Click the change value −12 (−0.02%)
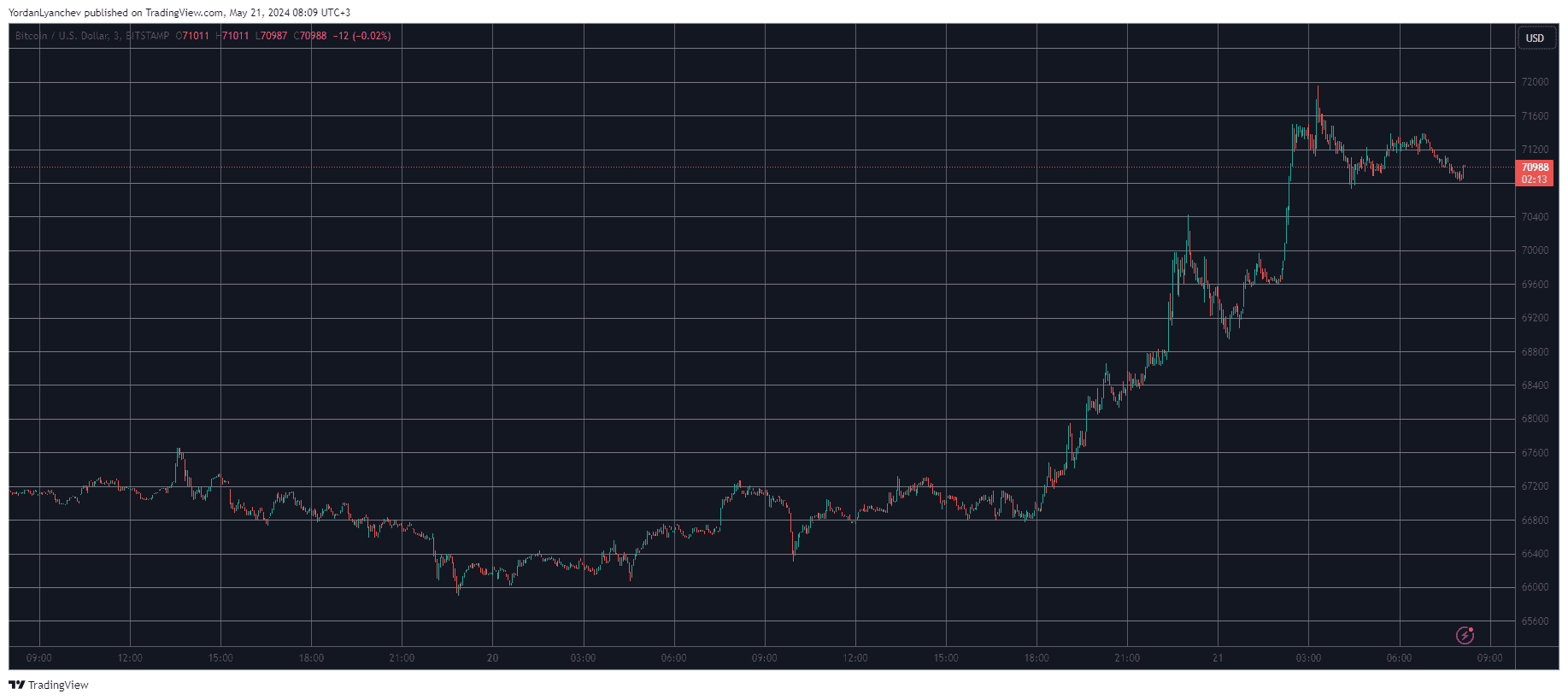Screen dimensions: 1568x700 (361, 36)
